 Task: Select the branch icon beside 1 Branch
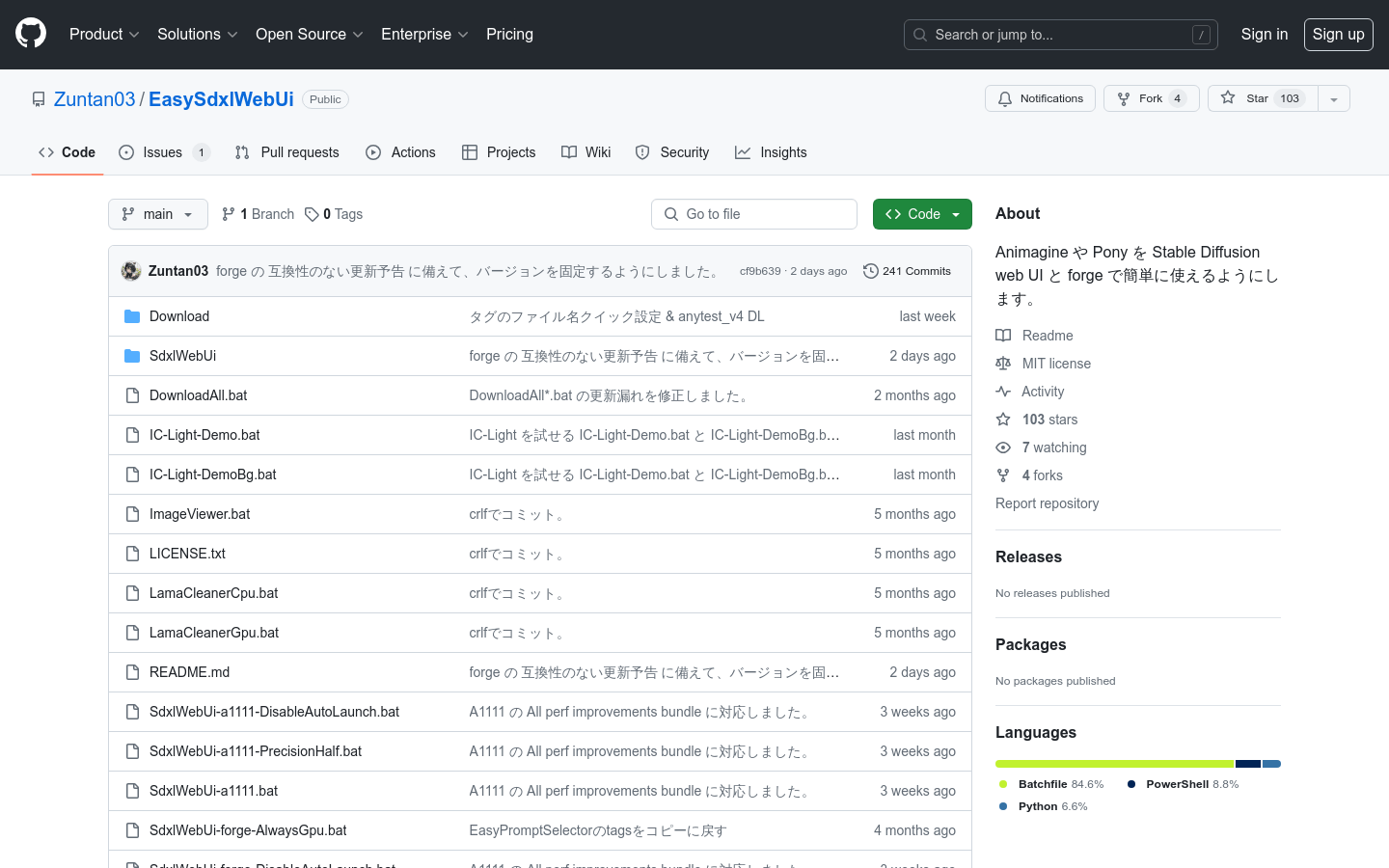(x=229, y=214)
